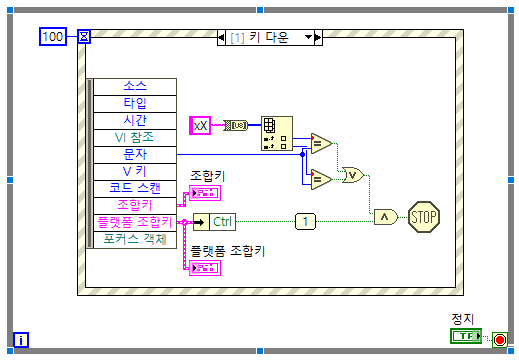This screenshot has width=519, height=362.
Task: Select the lower Equal comparison node
Action: (321, 179)
